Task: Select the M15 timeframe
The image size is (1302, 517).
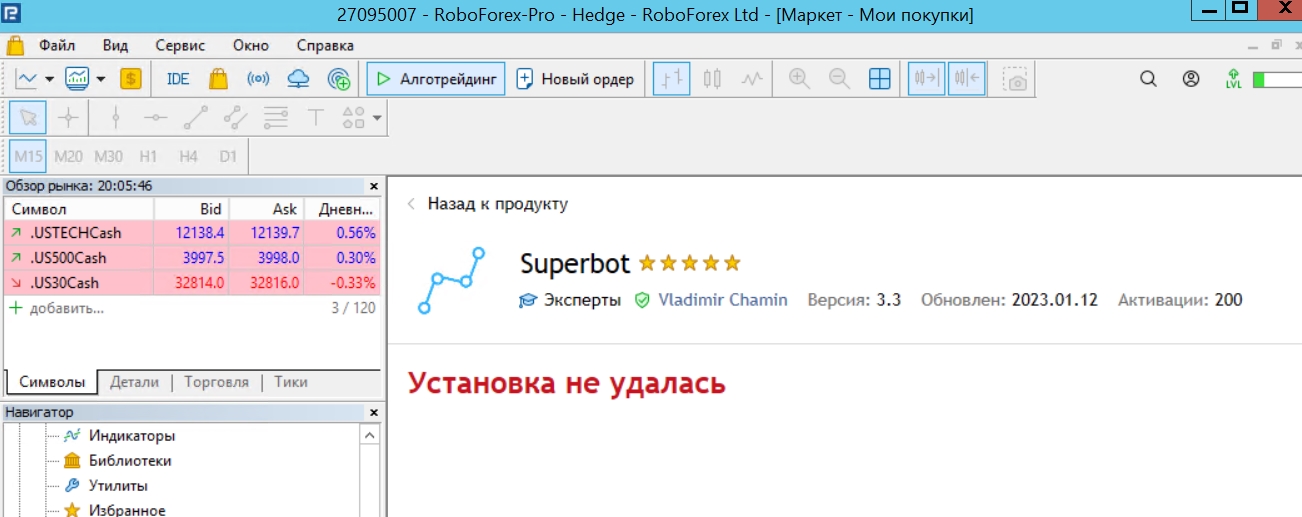Action: [28, 156]
